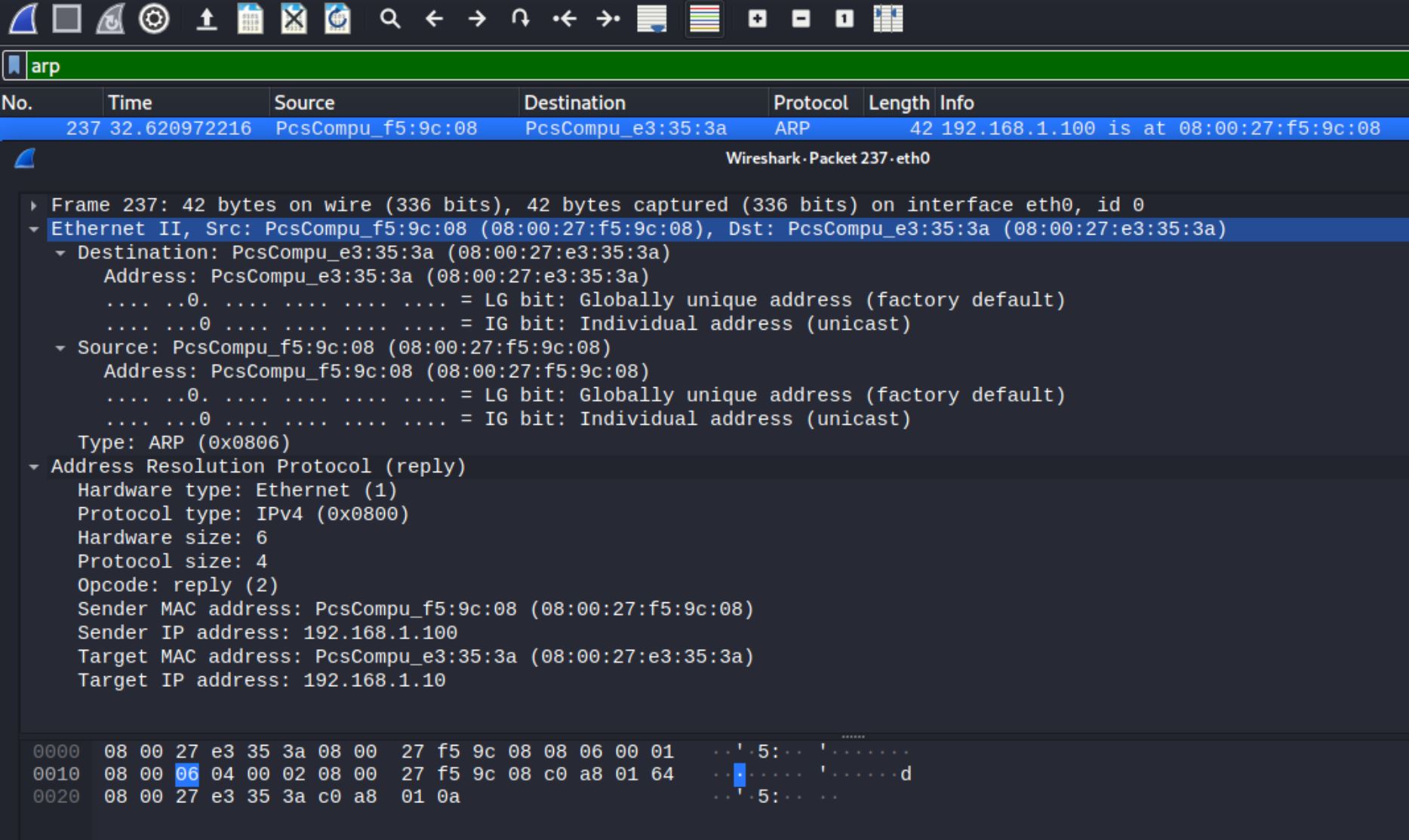The height and width of the screenshot is (840, 1409).
Task: Reset text to normal size
Action: 844,19
